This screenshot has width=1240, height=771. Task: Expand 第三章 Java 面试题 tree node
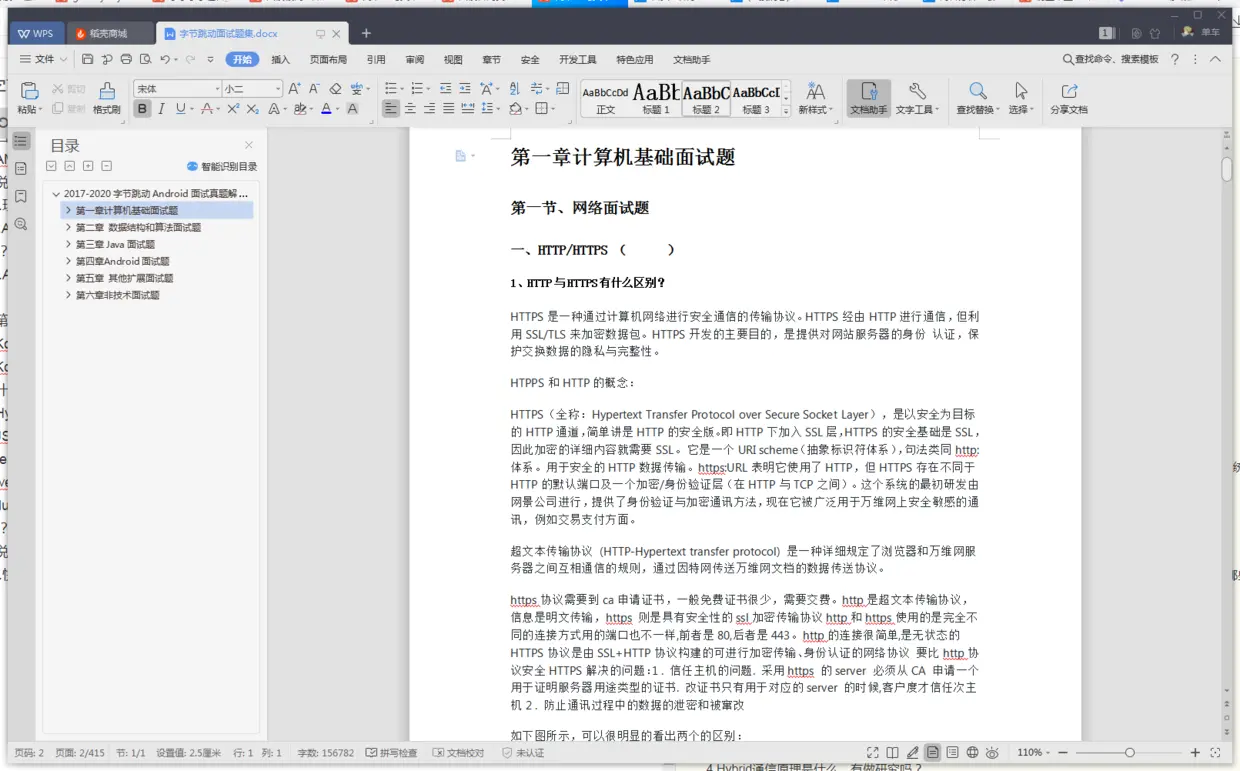(68, 245)
